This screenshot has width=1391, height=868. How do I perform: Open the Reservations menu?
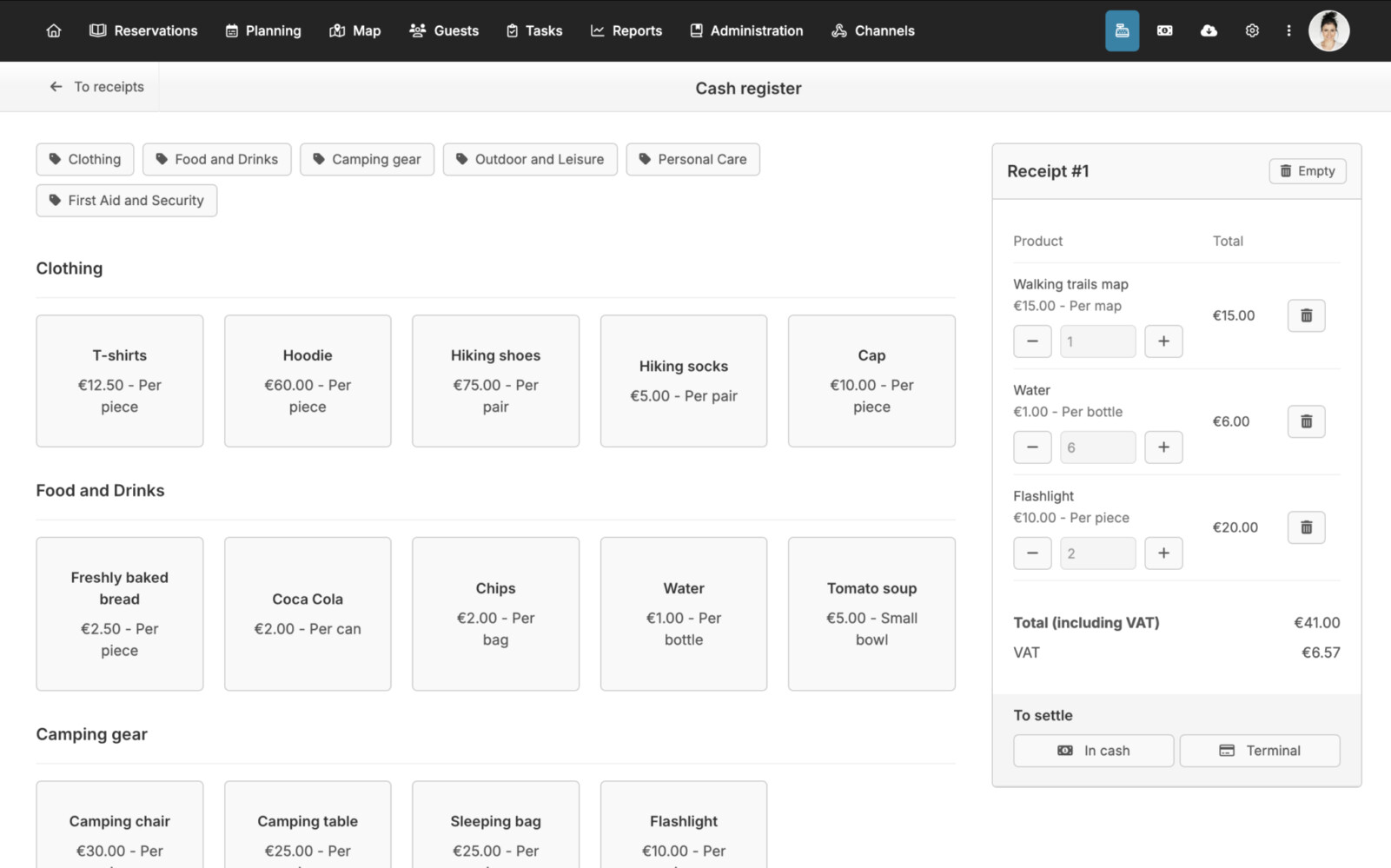pos(144,30)
